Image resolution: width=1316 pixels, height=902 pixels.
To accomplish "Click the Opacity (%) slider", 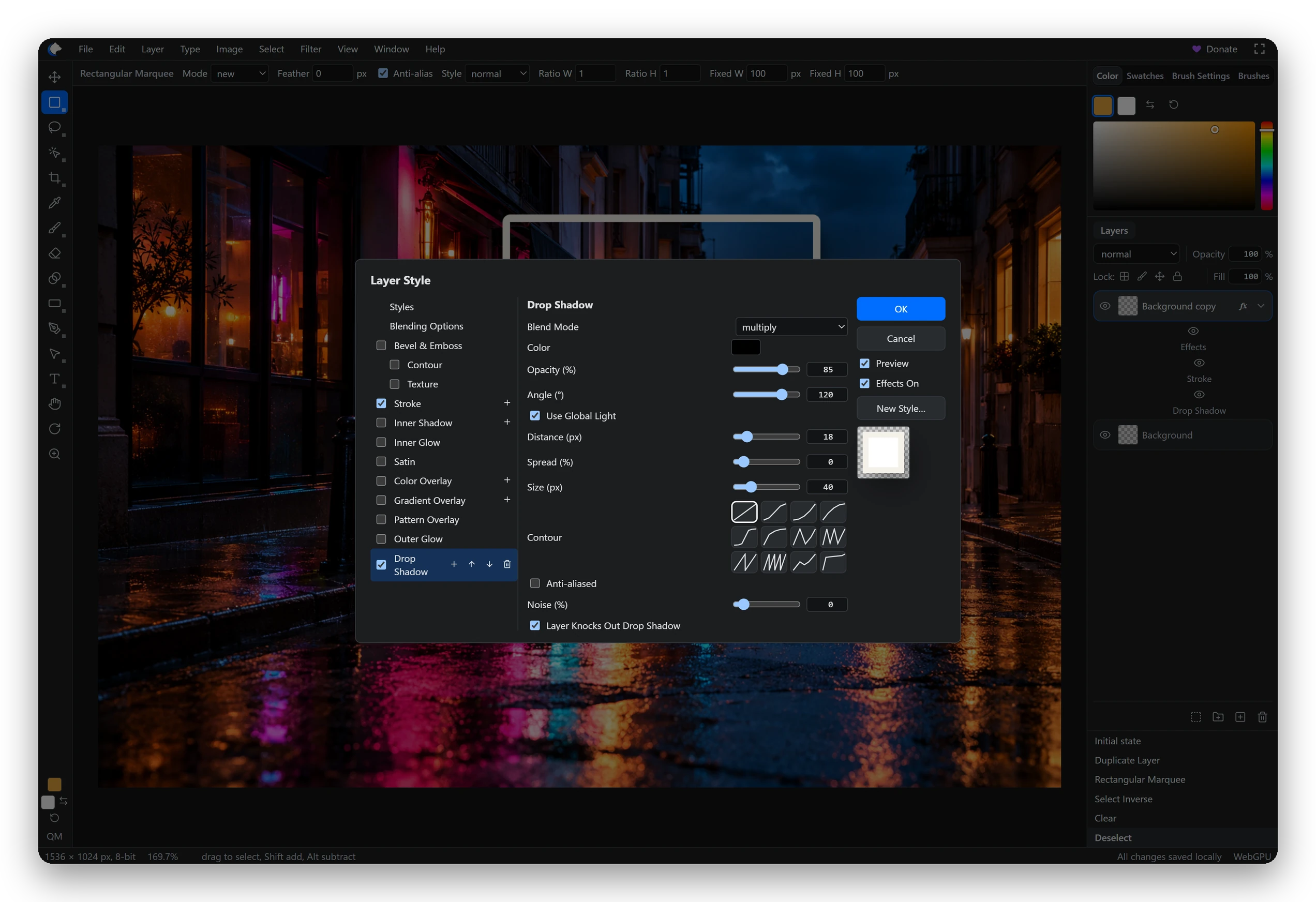I will click(766, 370).
